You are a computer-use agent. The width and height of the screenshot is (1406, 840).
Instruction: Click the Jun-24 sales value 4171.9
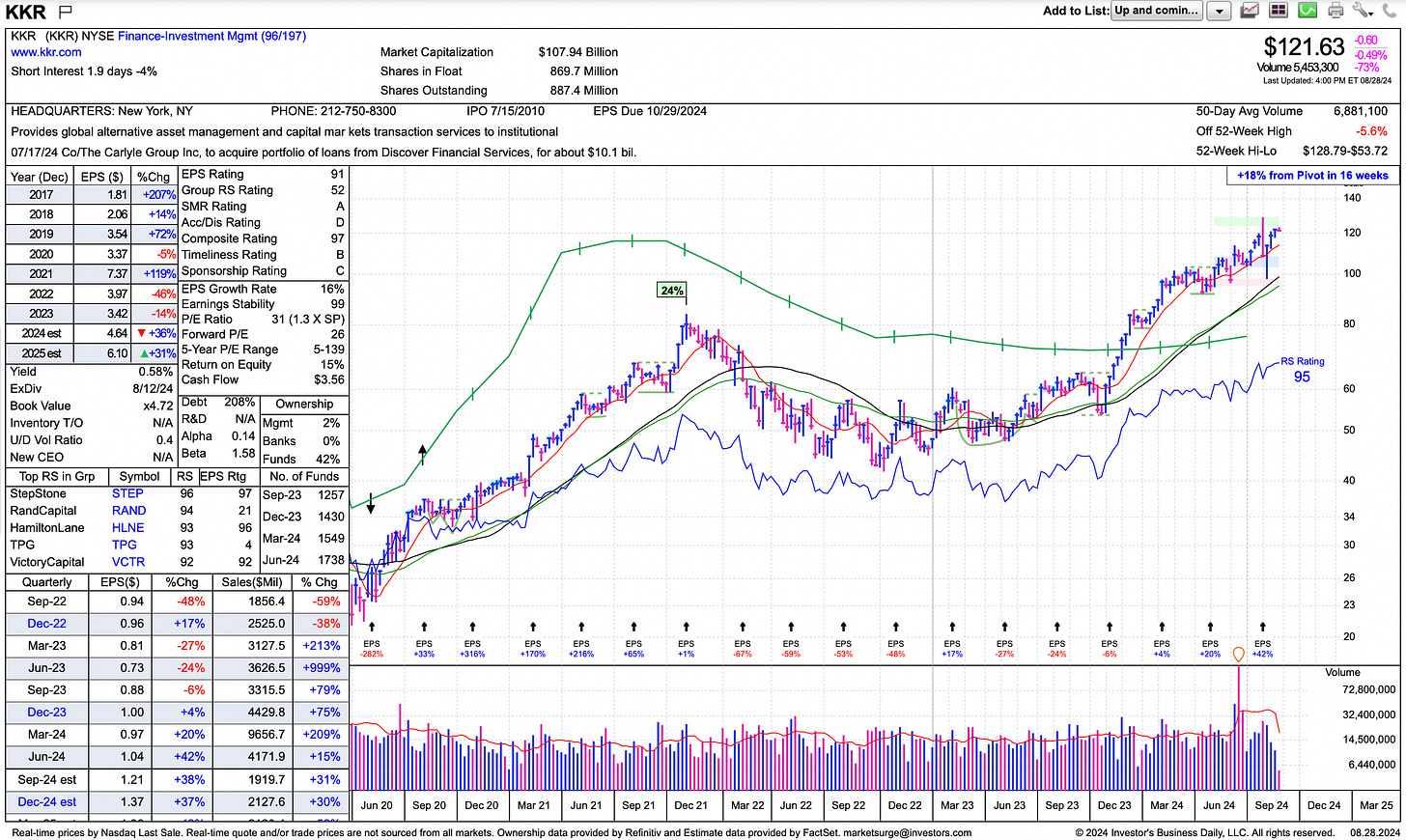click(266, 757)
